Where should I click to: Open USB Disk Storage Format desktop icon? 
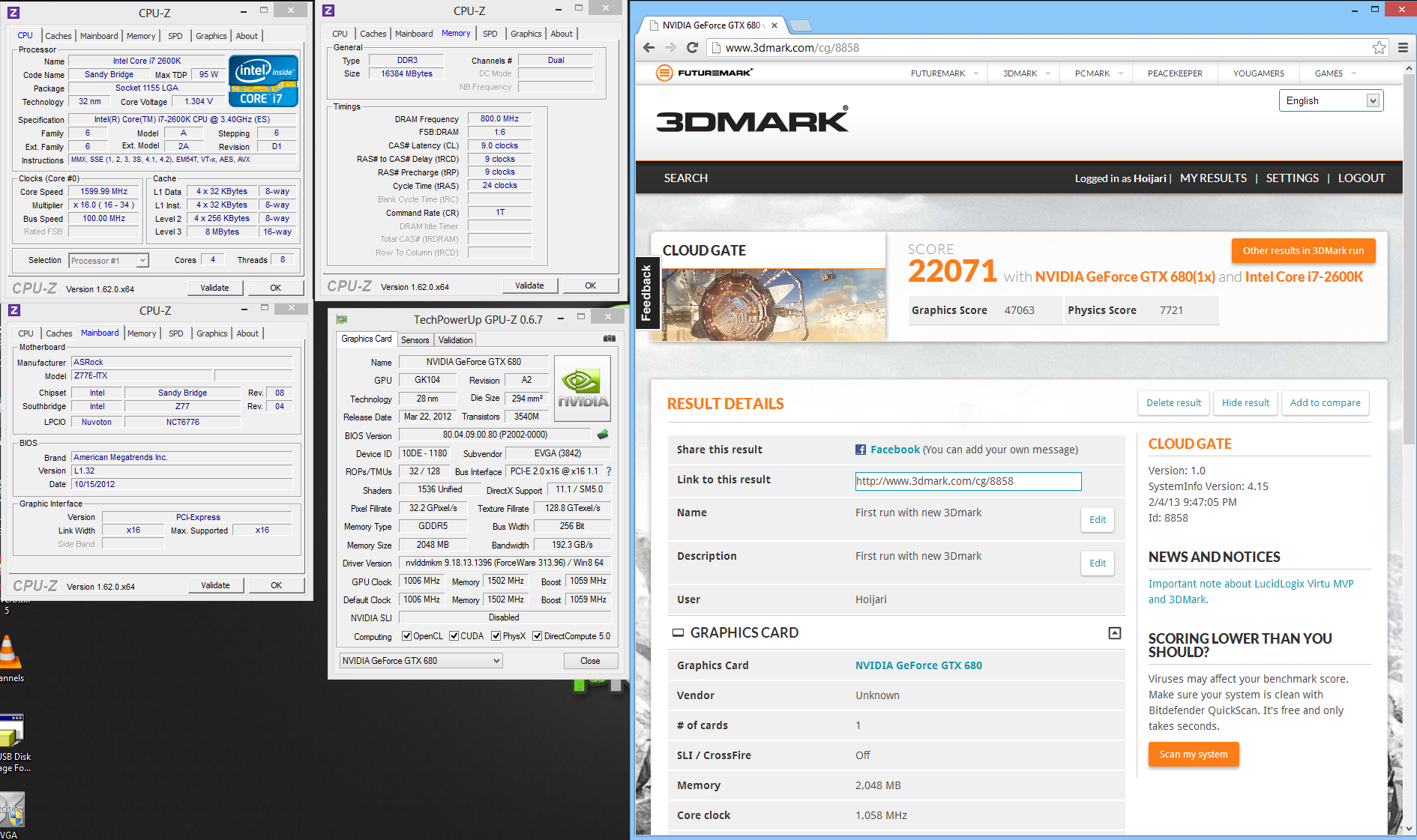click(x=11, y=731)
